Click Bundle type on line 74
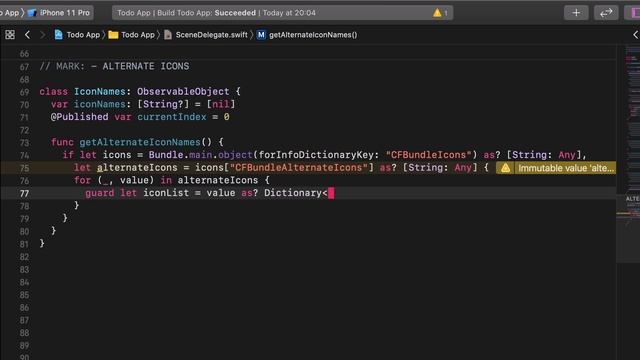The image size is (640, 360). (166, 155)
